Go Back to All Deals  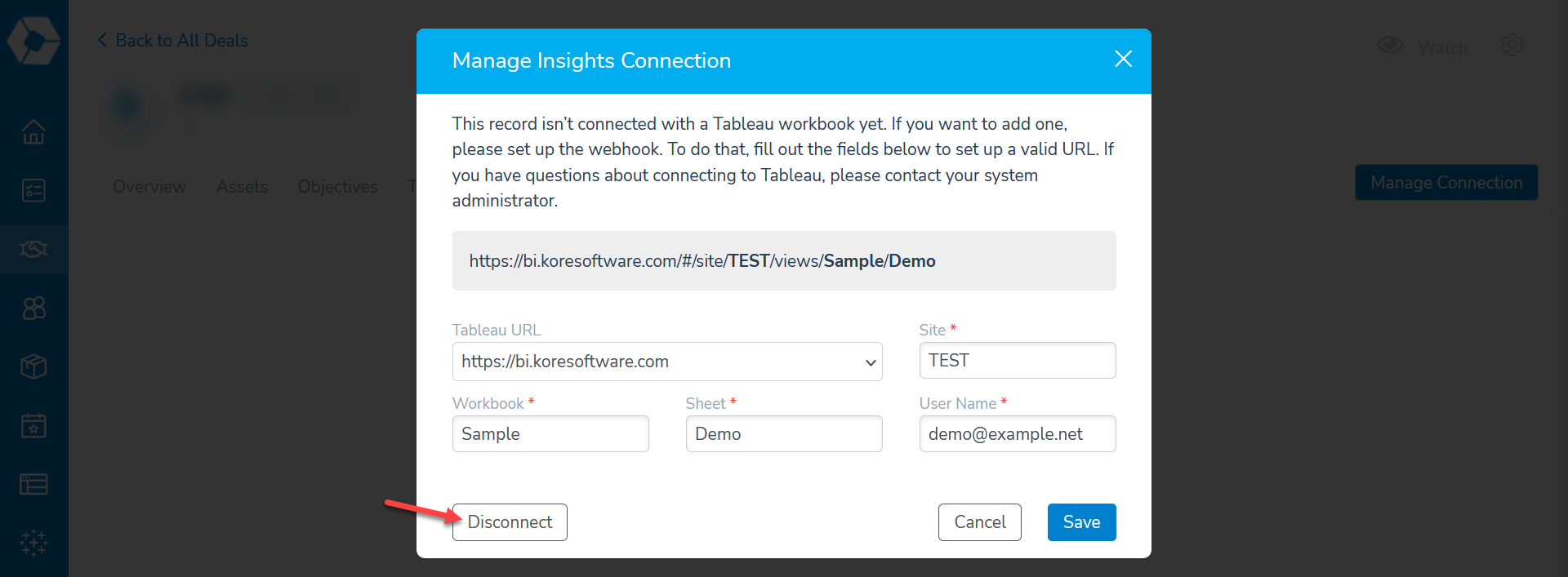click(x=173, y=41)
